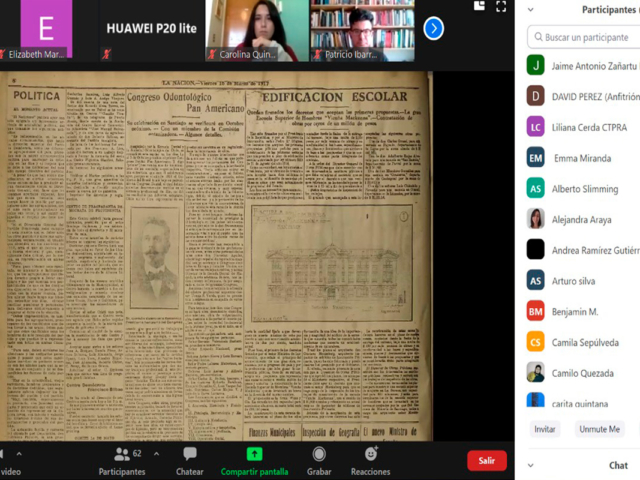
Task: Expand the participants options arrow
Action: [x=156, y=454]
